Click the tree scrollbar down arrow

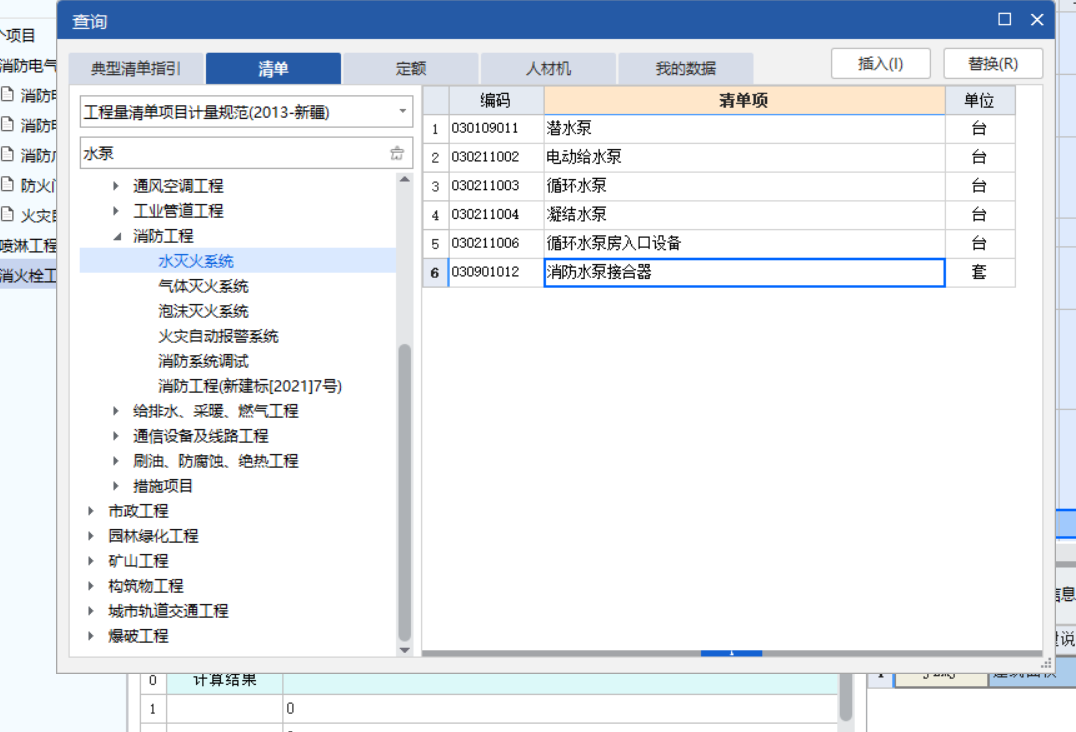tap(404, 649)
